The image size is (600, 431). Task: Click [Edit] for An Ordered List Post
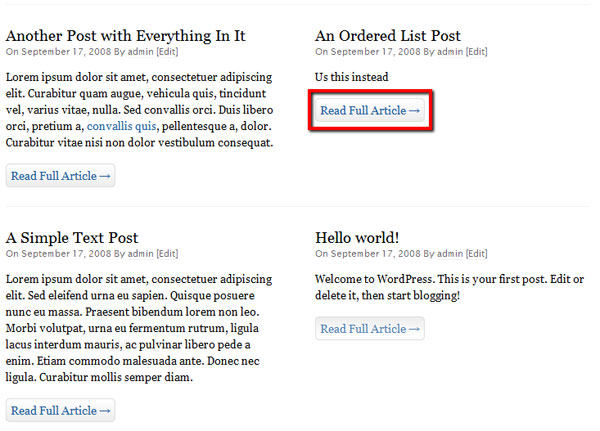click(477, 52)
